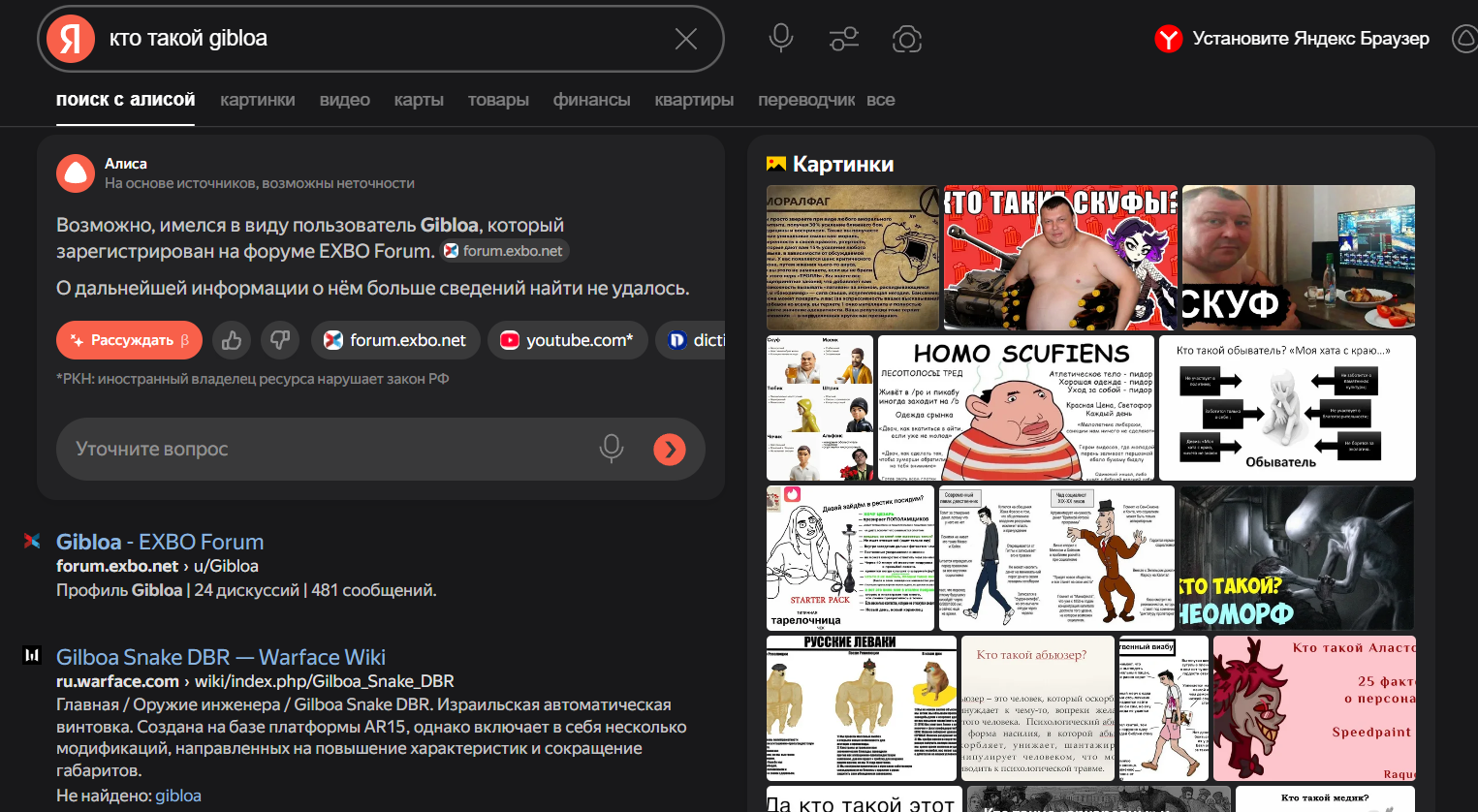The image size is (1478, 812).
Task: Open 'Starter pack тарелочница' thumbnail
Action: click(850, 558)
